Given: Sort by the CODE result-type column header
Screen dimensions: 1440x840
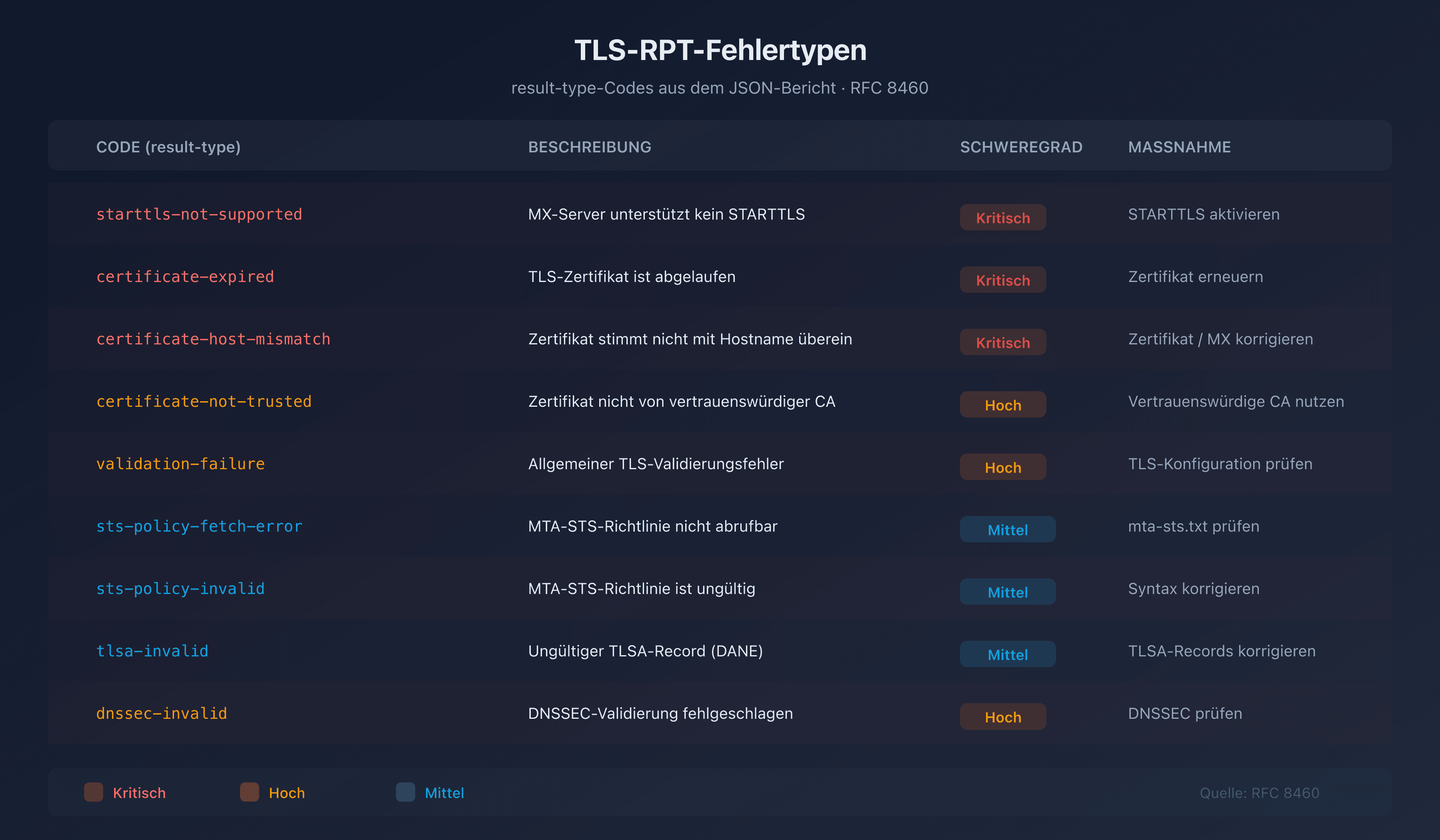Looking at the screenshot, I should point(168,147).
